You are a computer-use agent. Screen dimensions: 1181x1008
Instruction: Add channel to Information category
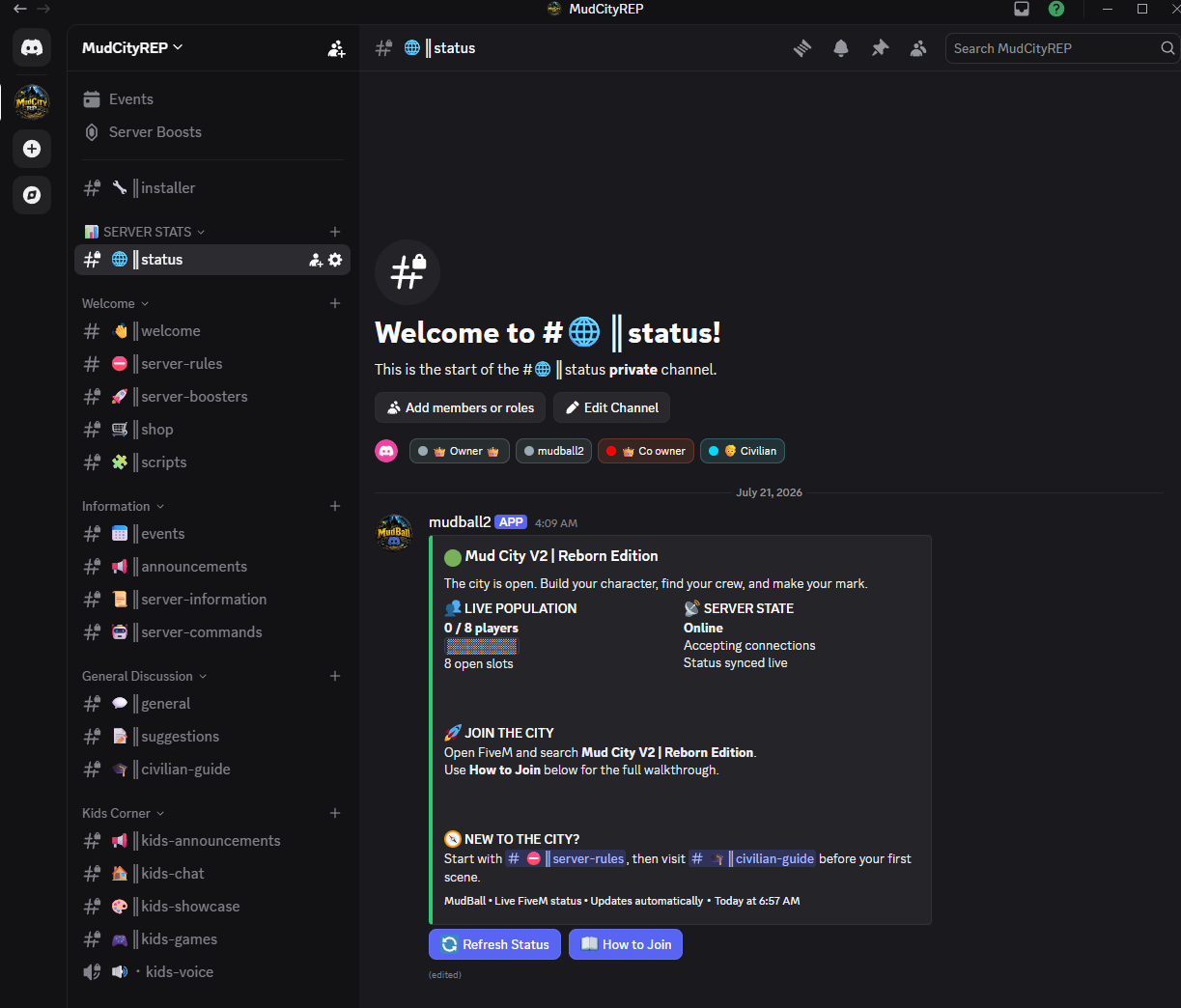(335, 506)
